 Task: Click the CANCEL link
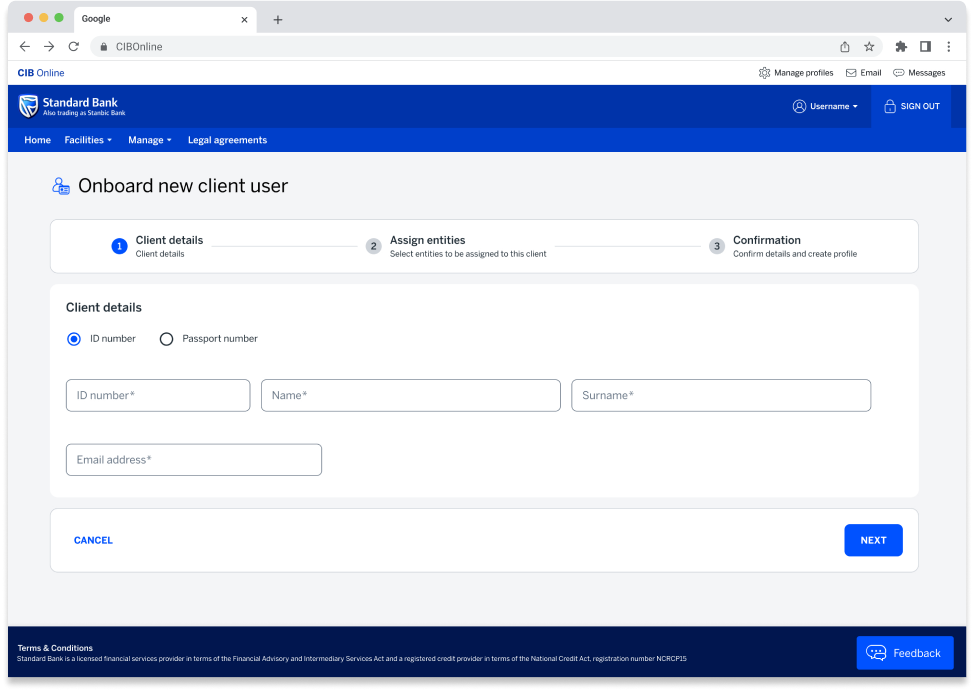(x=93, y=540)
